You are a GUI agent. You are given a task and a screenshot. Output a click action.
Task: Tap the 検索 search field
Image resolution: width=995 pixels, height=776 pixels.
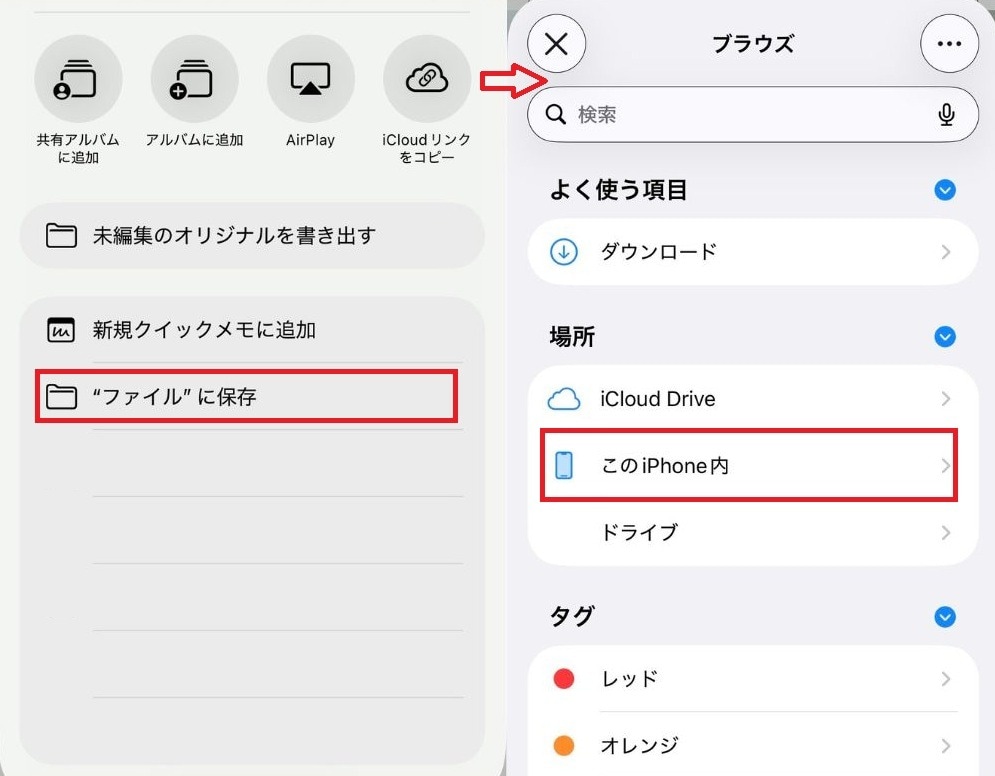point(700,114)
